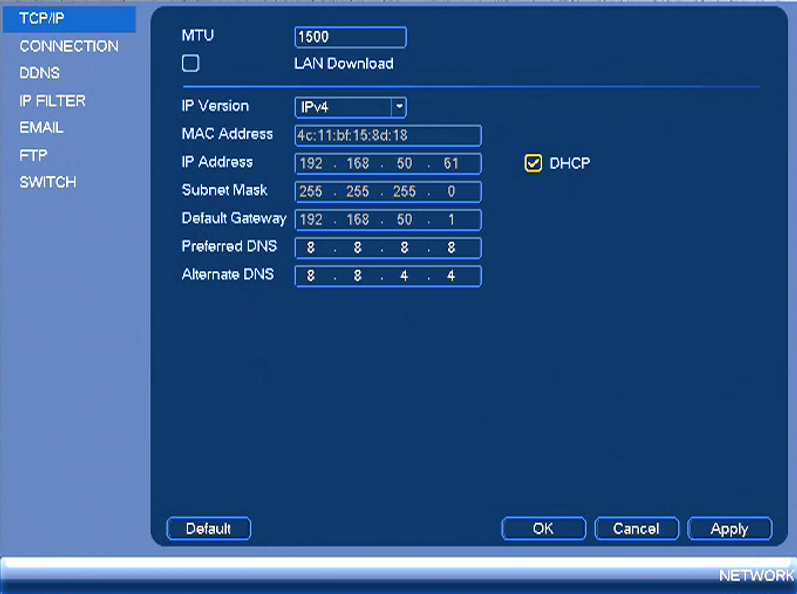The width and height of the screenshot is (797, 594).
Task: Click the MAC Address field
Action: point(388,136)
